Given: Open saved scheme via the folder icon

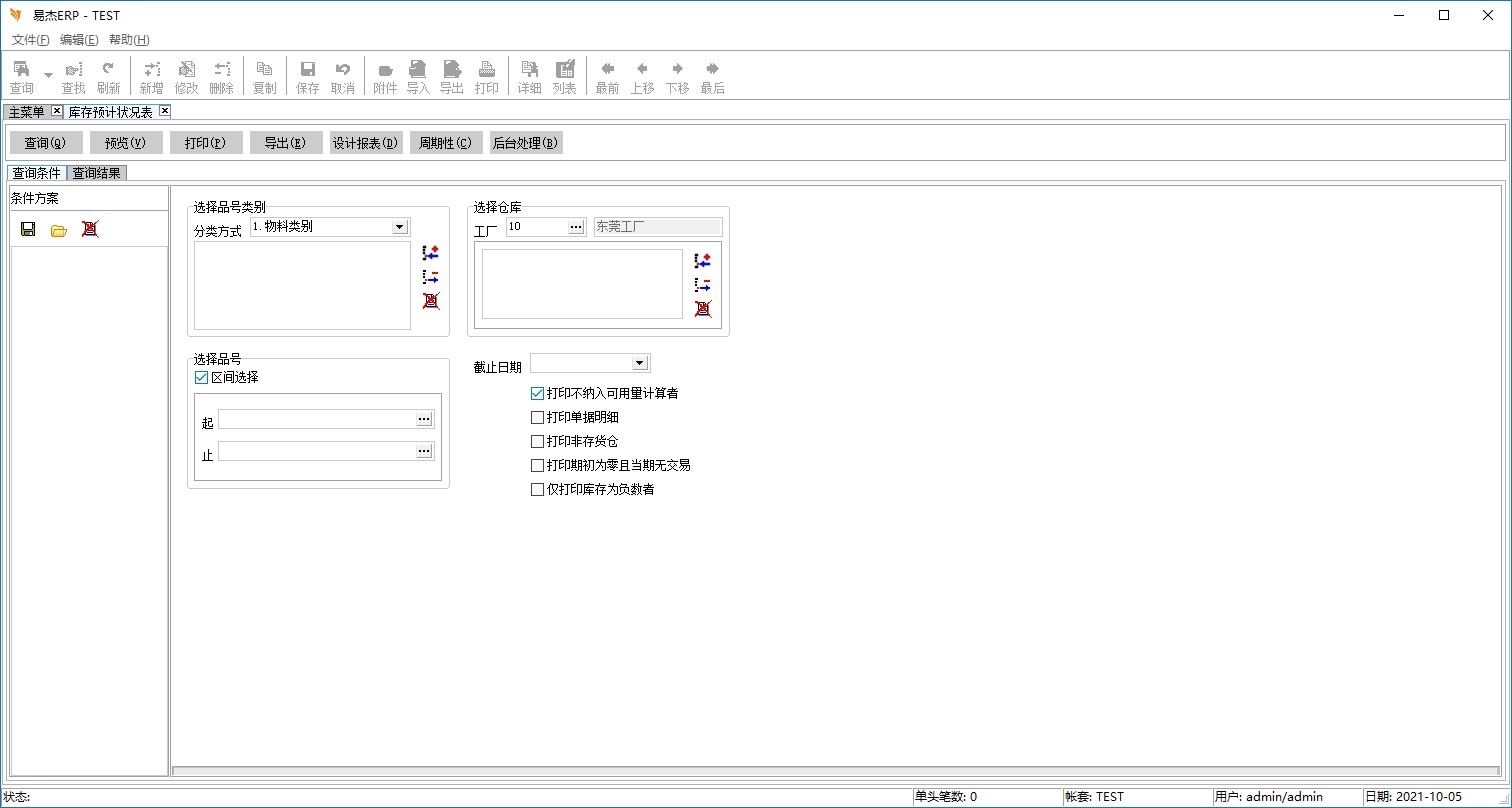Looking at the screenshot, I should (59, 230).
